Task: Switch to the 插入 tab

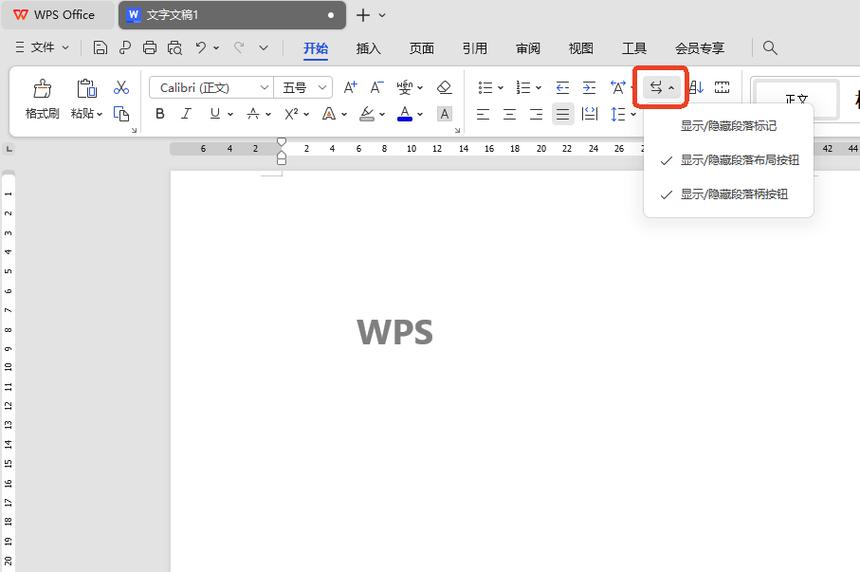Action: coord(368,48)
